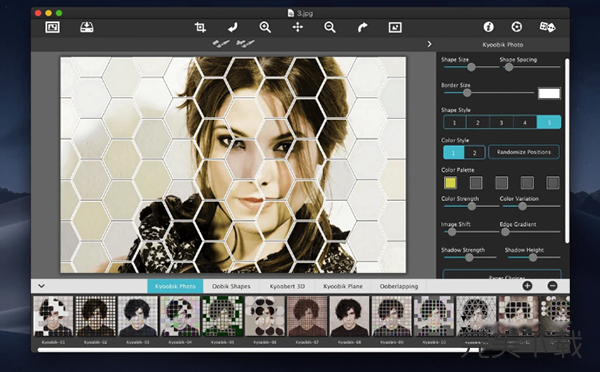Click the Color Variation slider knob
Screen dimensions: 600x372
point(522,206)
